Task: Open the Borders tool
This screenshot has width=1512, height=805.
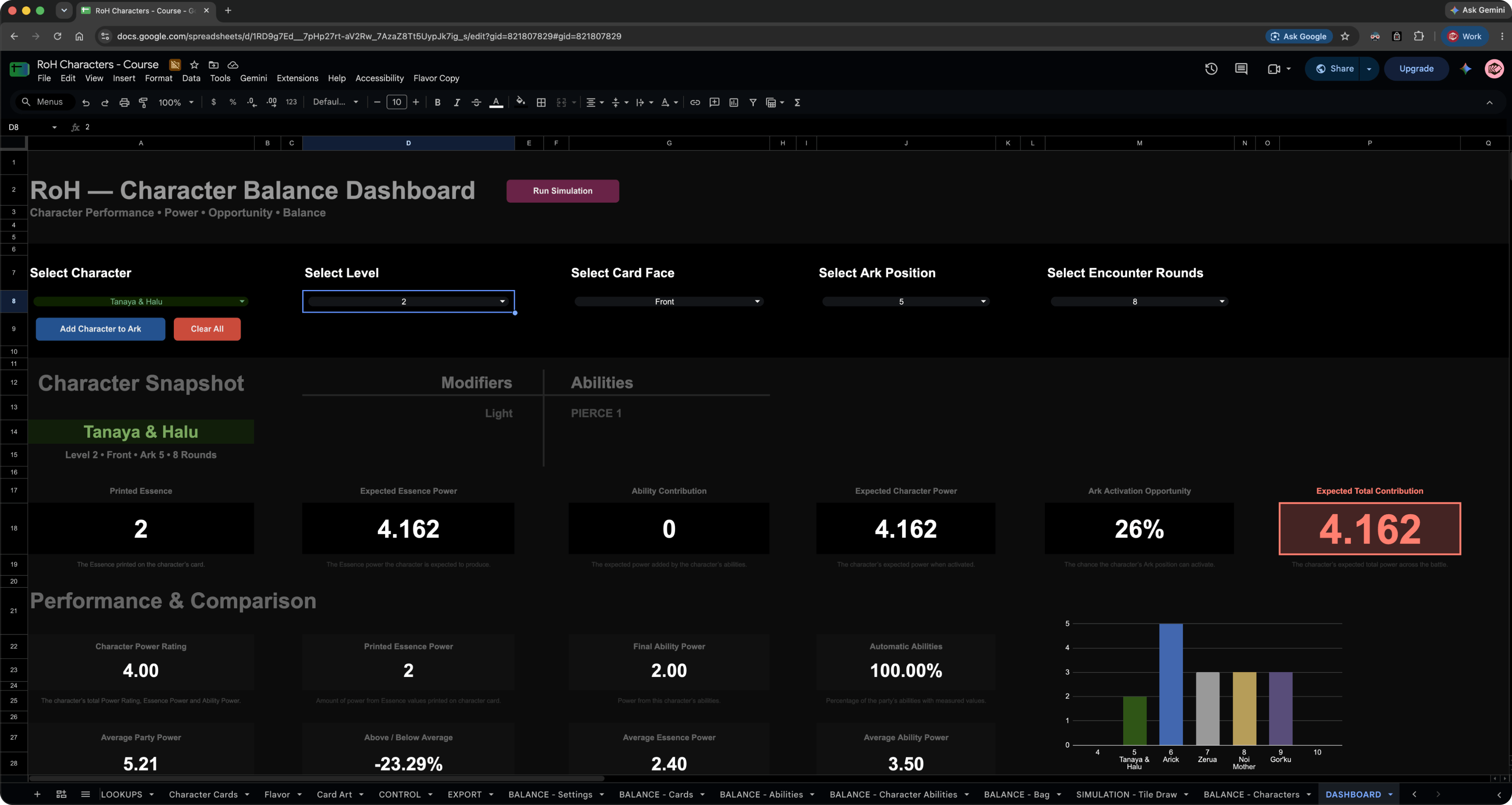Action: coord(541,102)
